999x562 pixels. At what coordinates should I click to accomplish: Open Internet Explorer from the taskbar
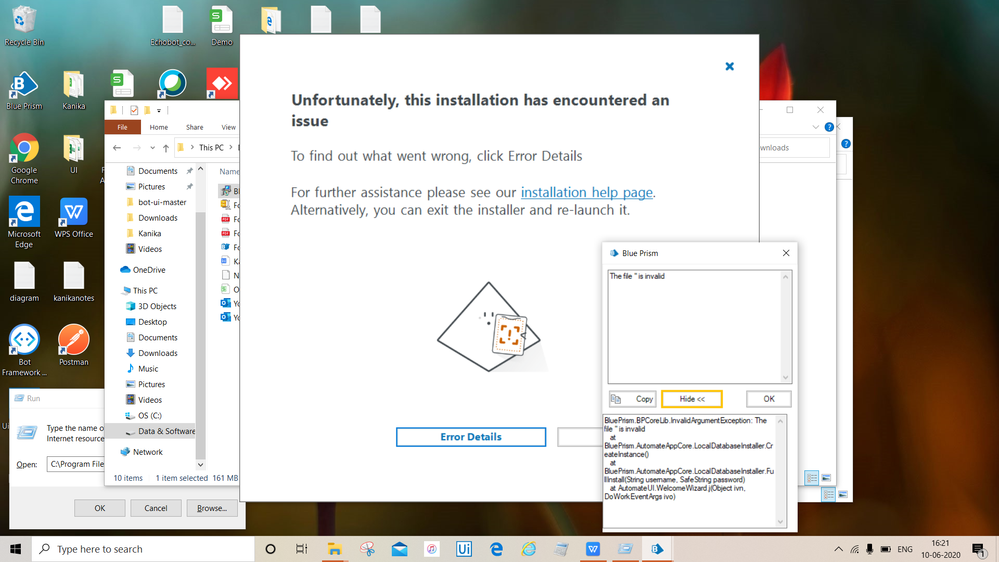(528, 549)
